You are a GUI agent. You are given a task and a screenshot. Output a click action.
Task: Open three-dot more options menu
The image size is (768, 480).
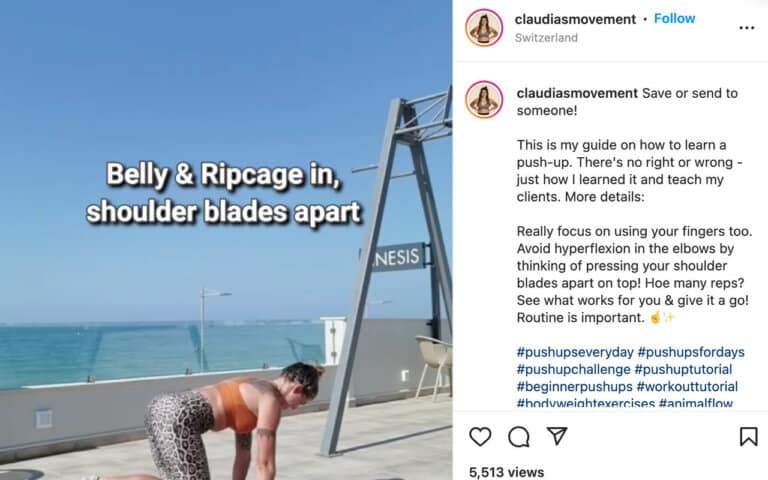pyautogui.click(x=746, y=28)
